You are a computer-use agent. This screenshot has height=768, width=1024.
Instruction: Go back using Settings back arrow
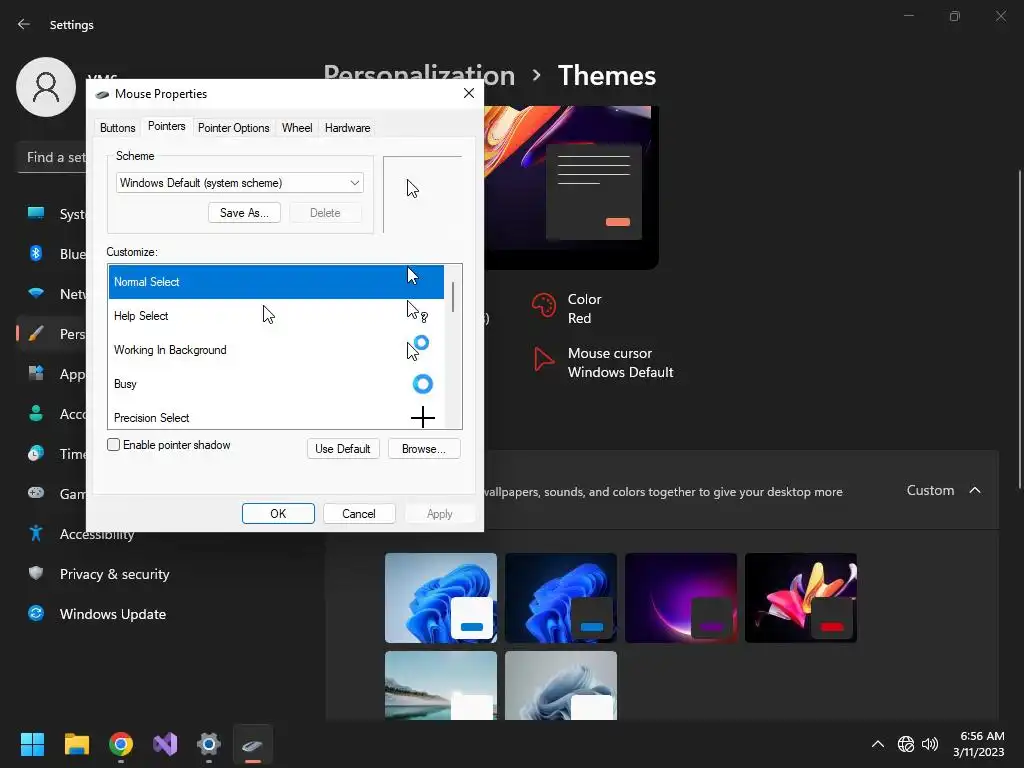[x=24, y=24]
